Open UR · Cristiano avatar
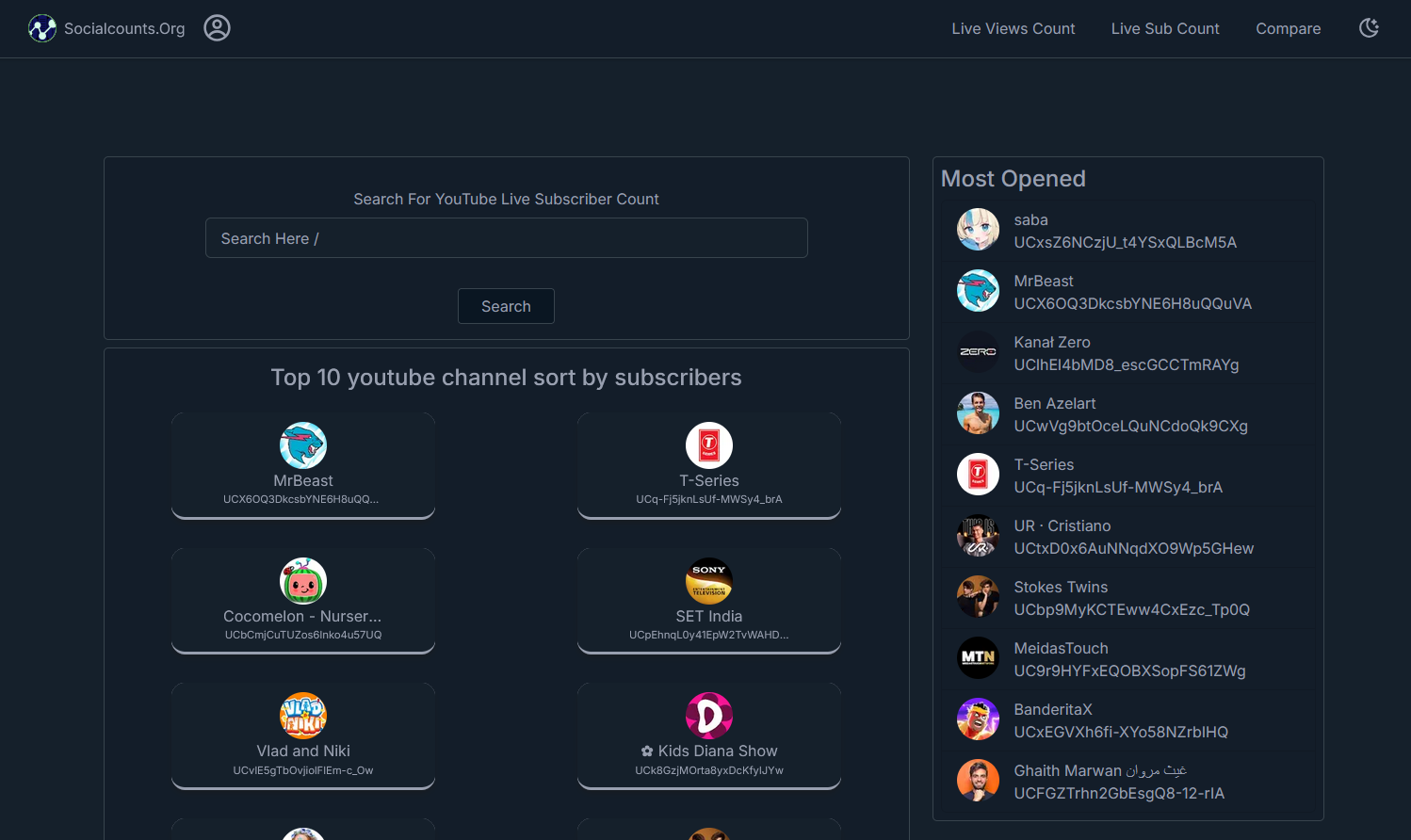The image size is (1411, 840). point(979,536)
